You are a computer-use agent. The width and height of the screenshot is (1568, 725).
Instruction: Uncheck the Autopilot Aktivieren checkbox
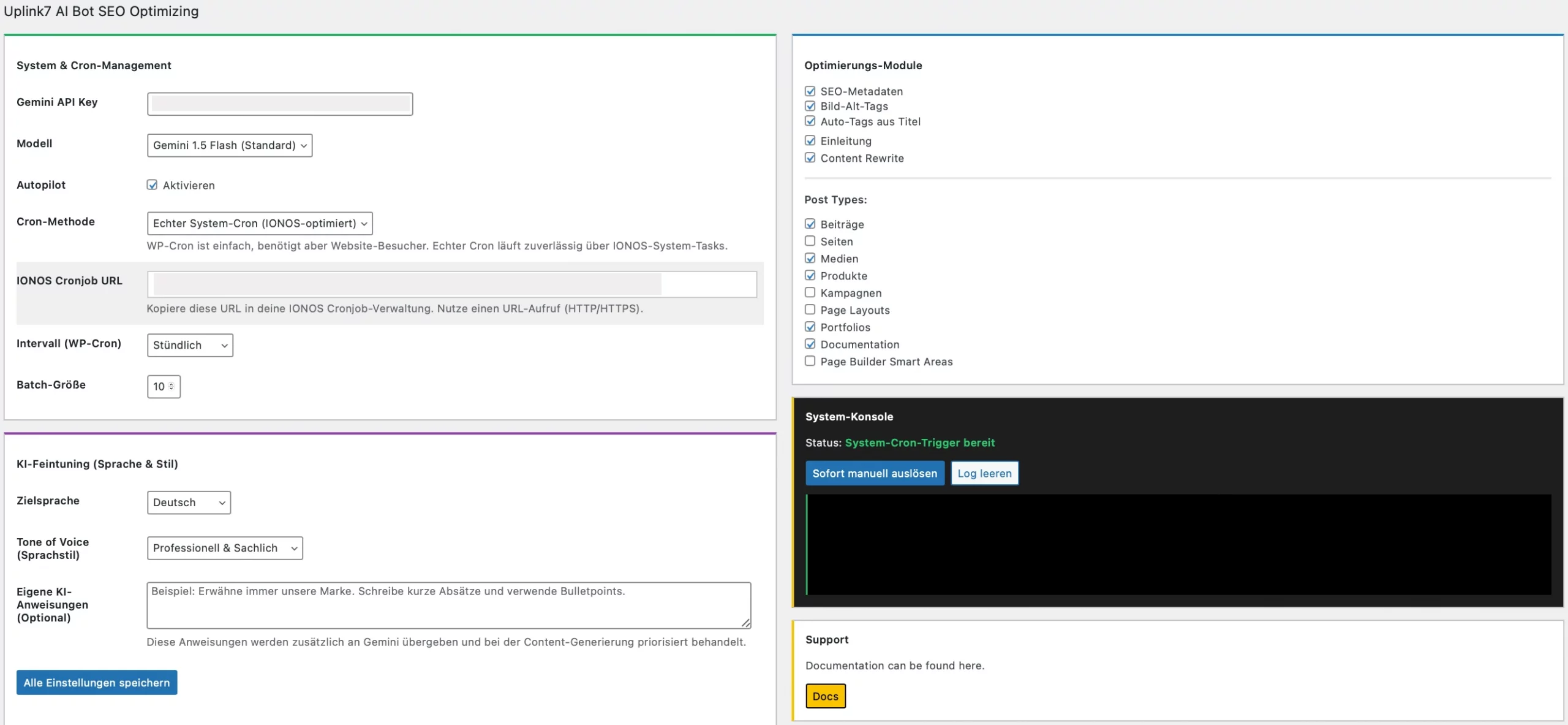point(152,185)
